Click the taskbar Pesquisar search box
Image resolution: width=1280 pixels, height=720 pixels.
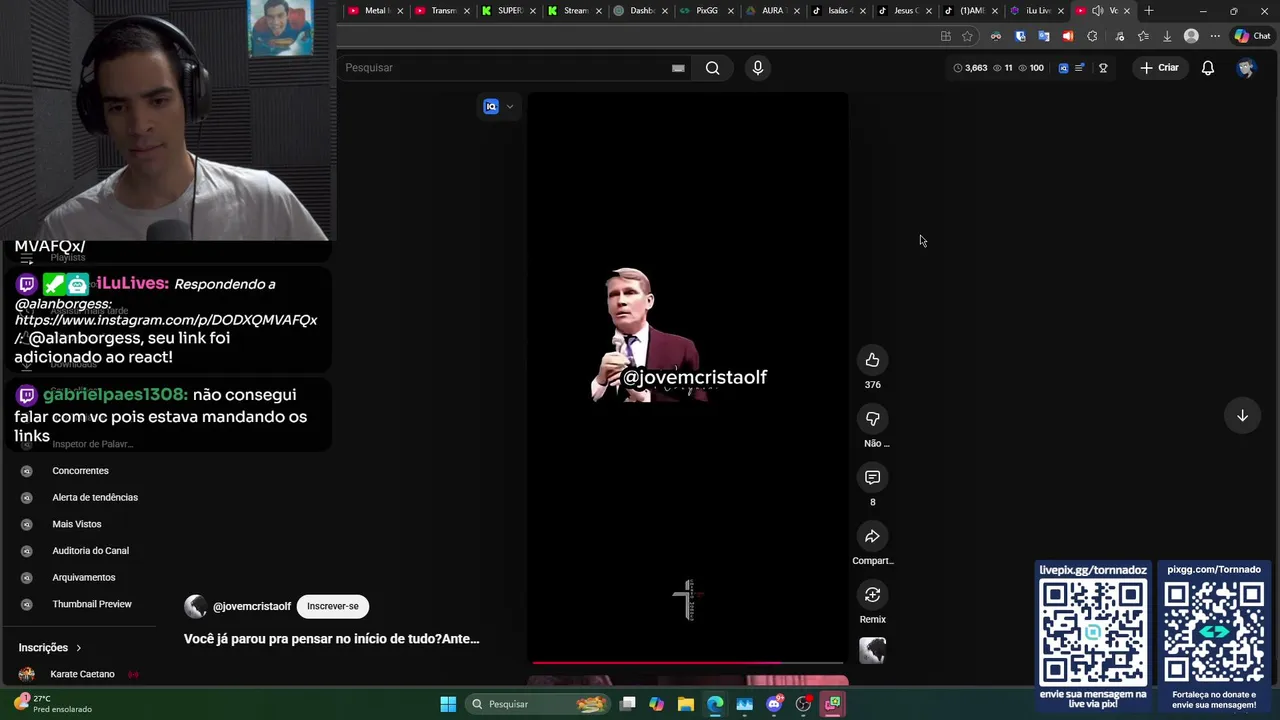tap(538, 704)
